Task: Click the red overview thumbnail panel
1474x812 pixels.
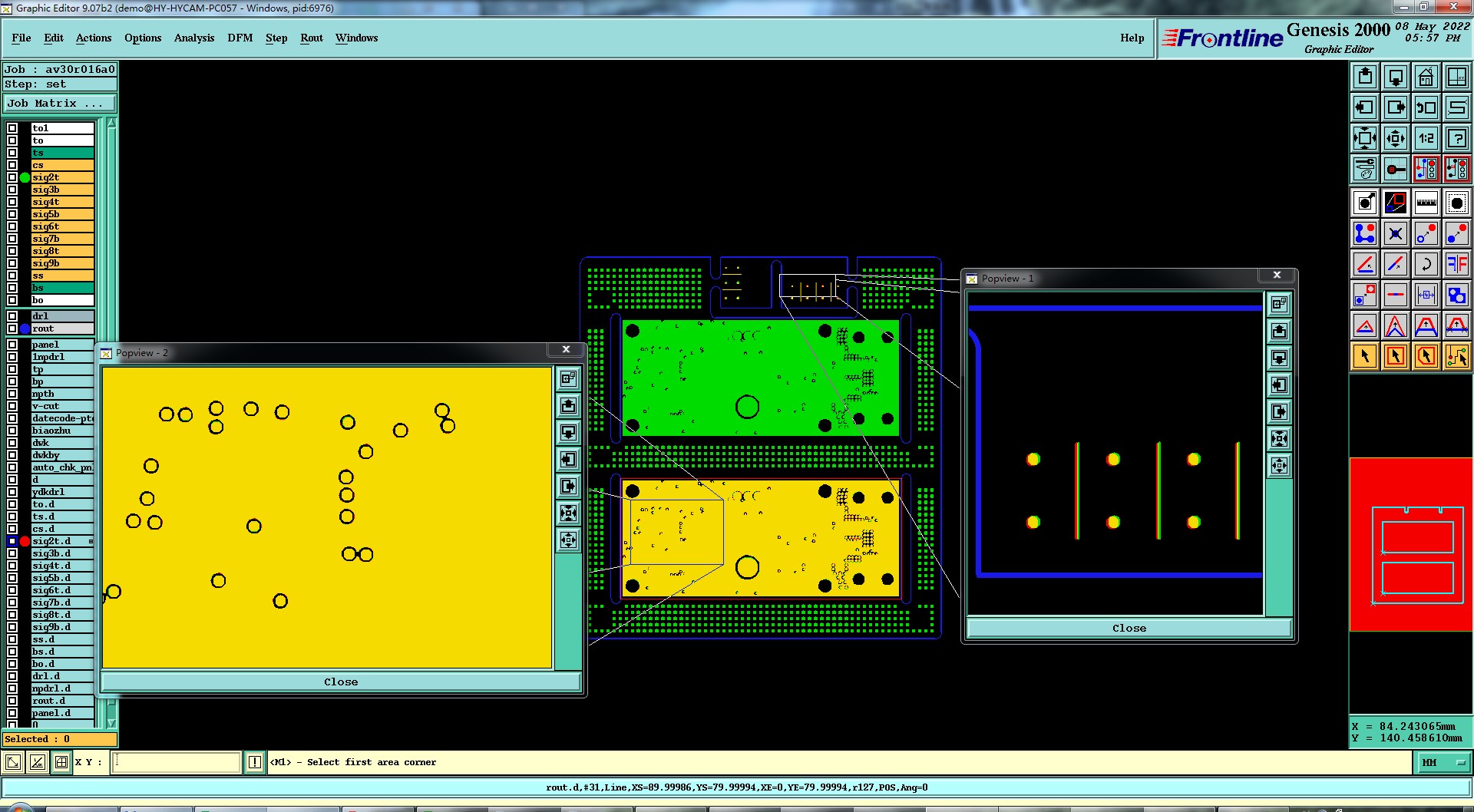Action: click(x=1411, y=545)
